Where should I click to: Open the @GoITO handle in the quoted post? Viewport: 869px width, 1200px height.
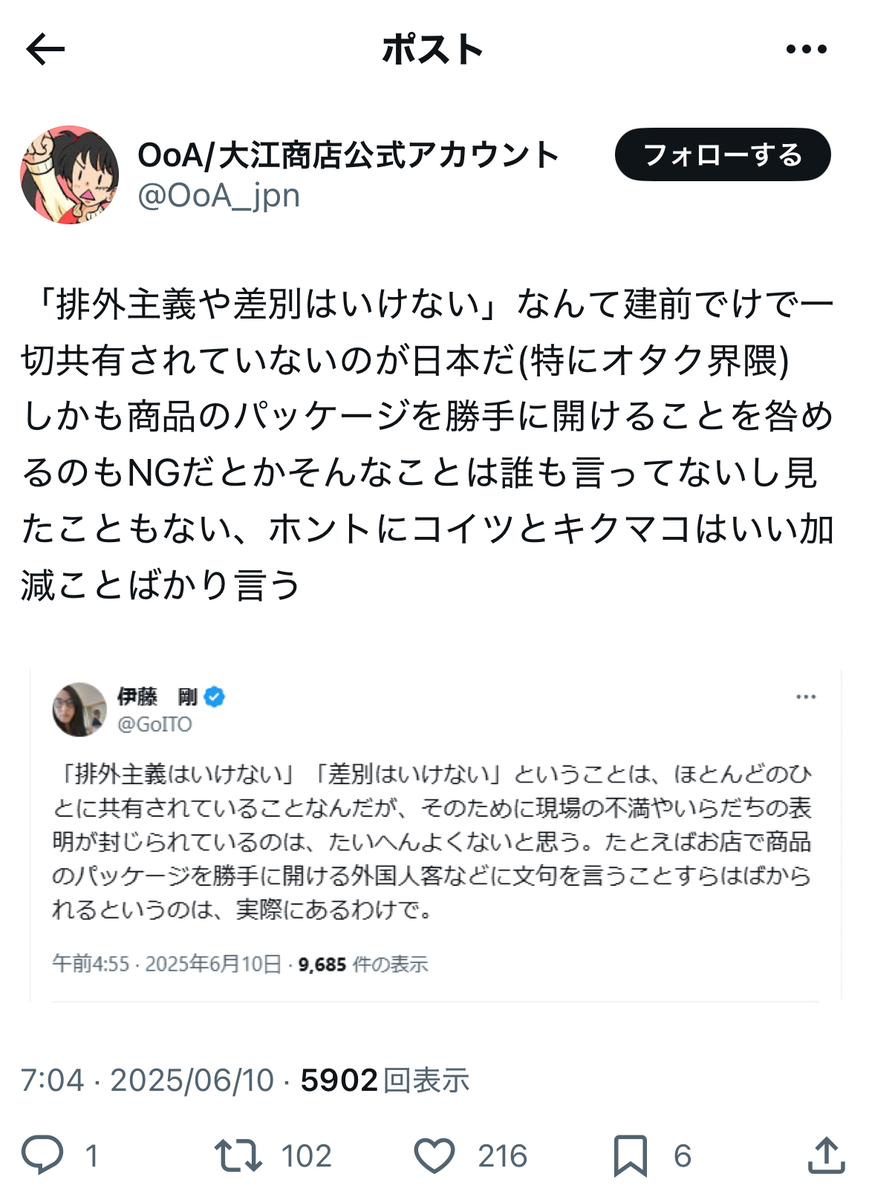pyautogui.click(x=154, y=724)
